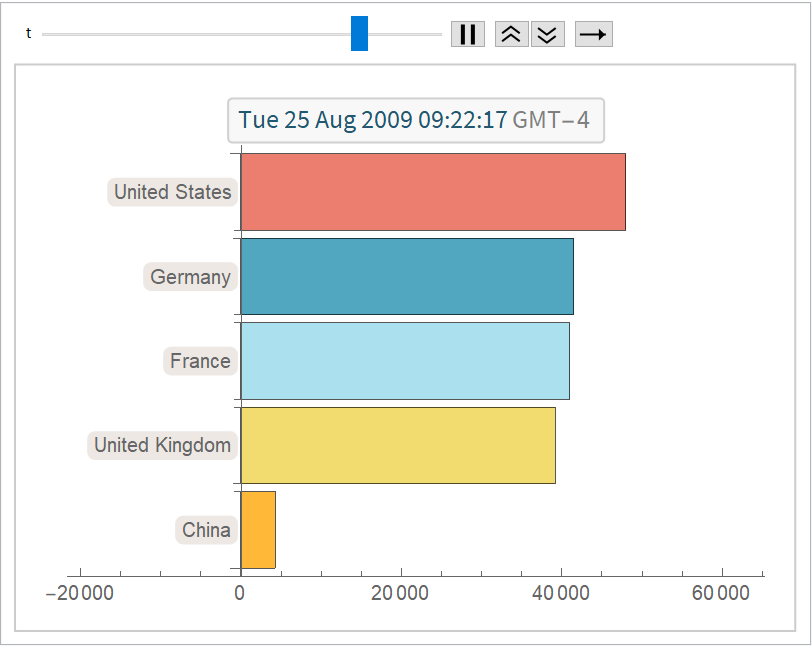Click the United States axis label
This screenshot has width=812, height=648.
tap(172, 192)
